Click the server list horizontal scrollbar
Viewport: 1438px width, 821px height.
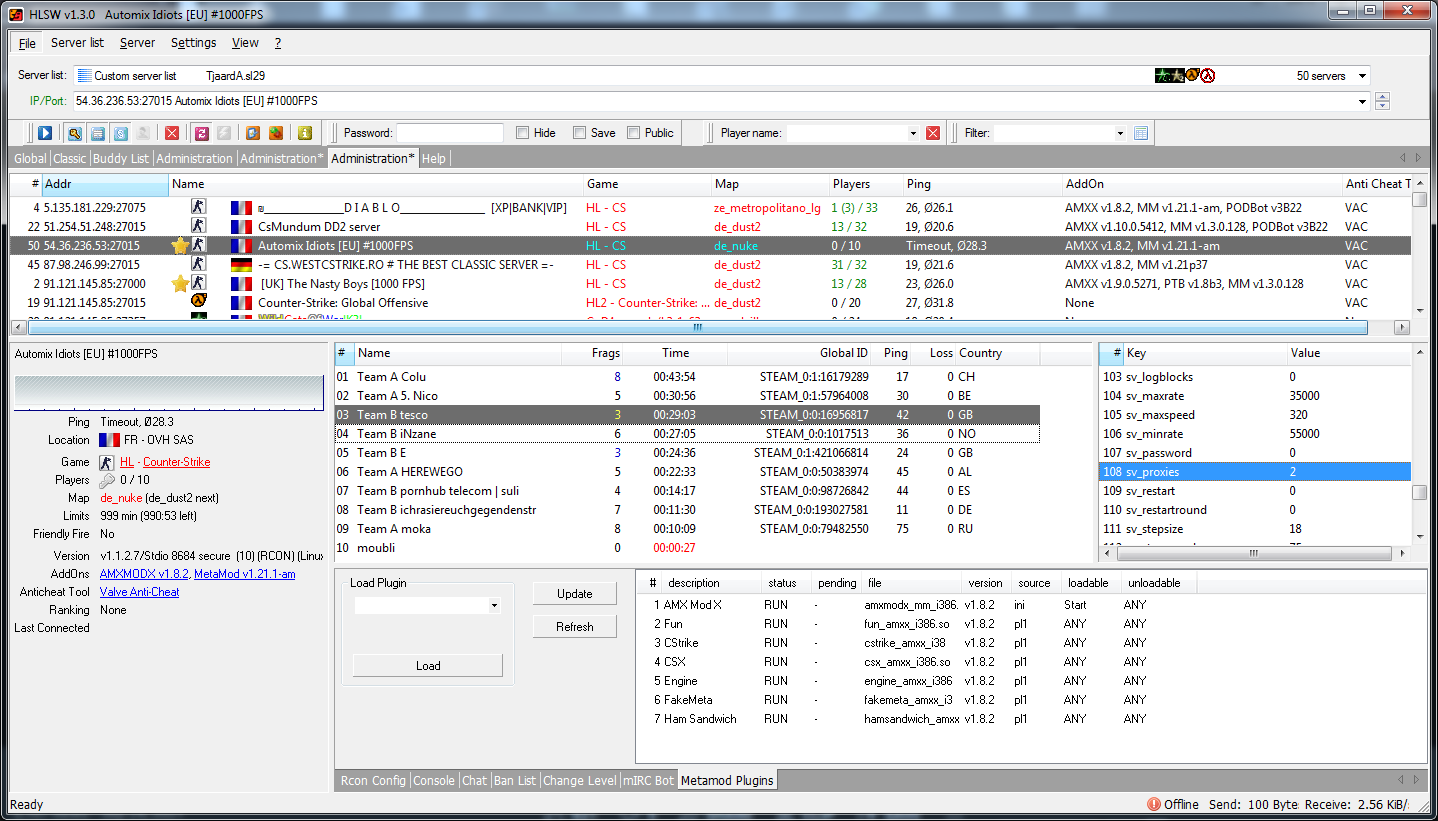pyautogui.click(x=697, y=327)
